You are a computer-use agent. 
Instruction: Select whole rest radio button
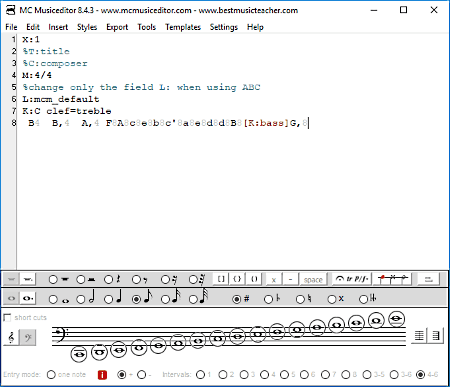[53, 279]
